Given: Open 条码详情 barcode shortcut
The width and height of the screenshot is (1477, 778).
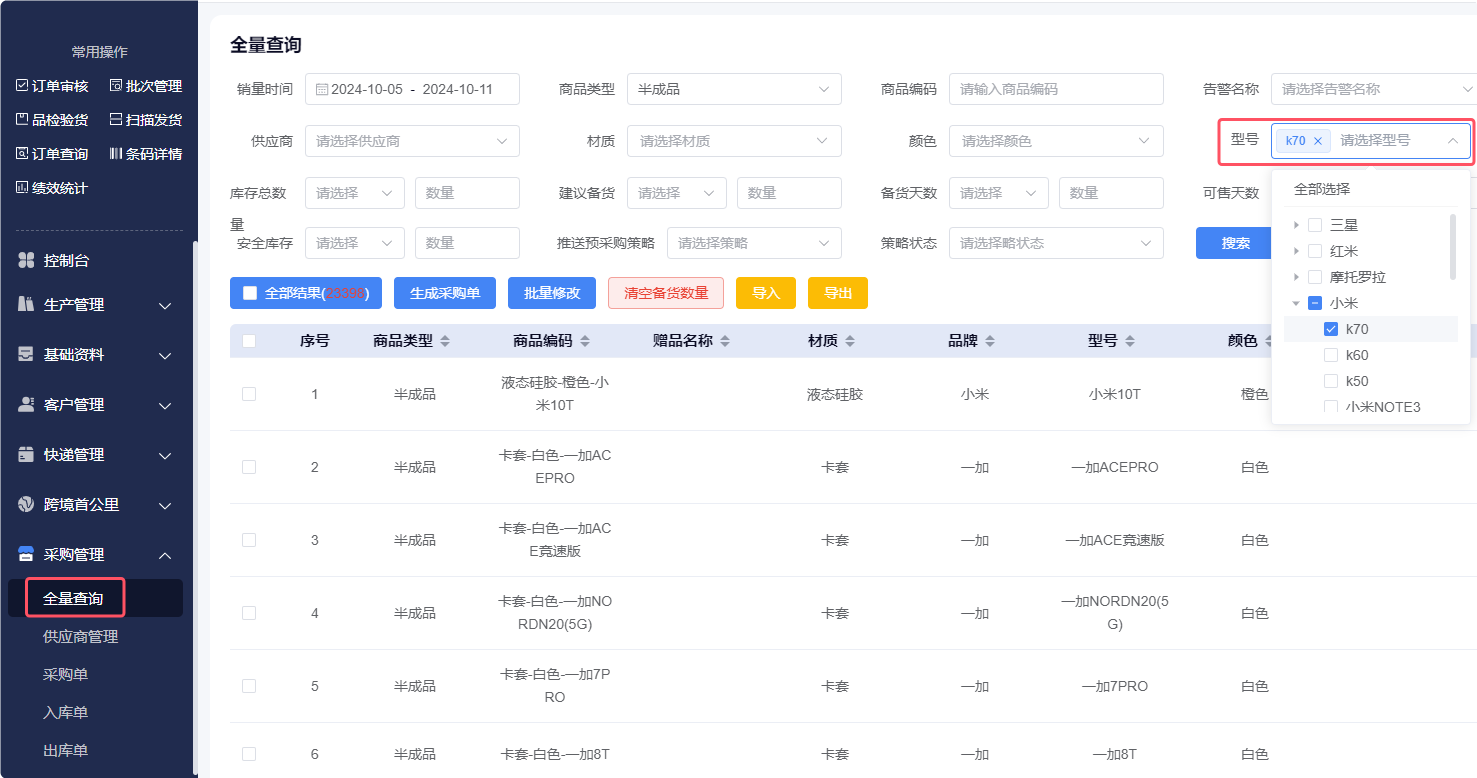Looking at the screenshot, I should click(x=115, y=154).
